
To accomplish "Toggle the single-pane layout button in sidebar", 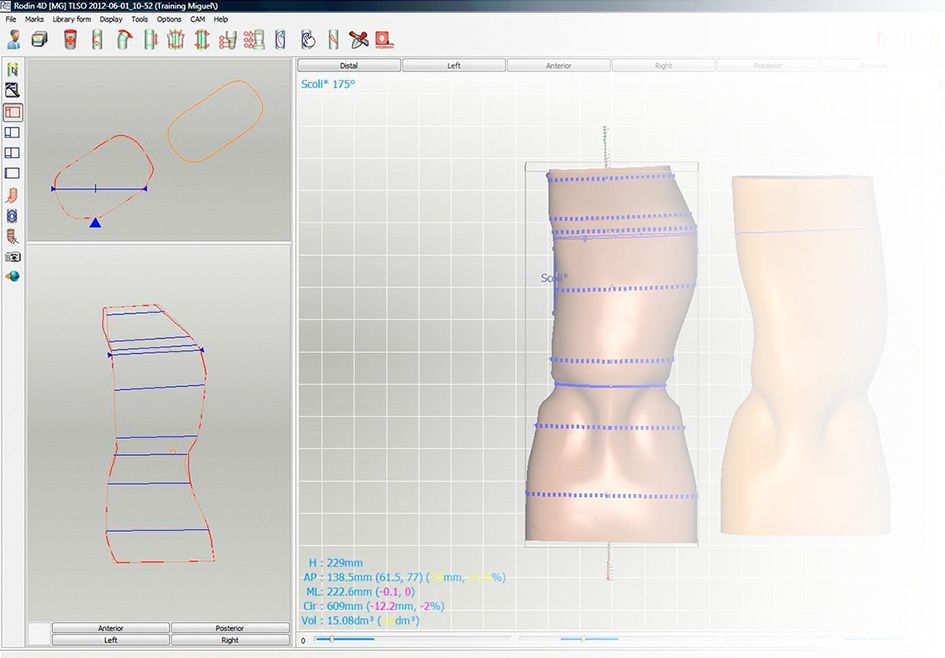I will click(x=13, y=173).
